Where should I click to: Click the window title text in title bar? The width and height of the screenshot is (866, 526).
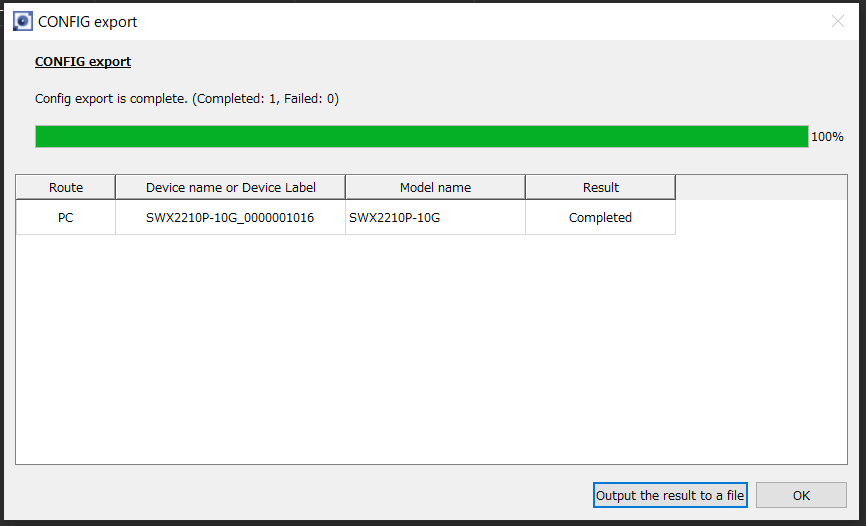(x=88, y=21)
